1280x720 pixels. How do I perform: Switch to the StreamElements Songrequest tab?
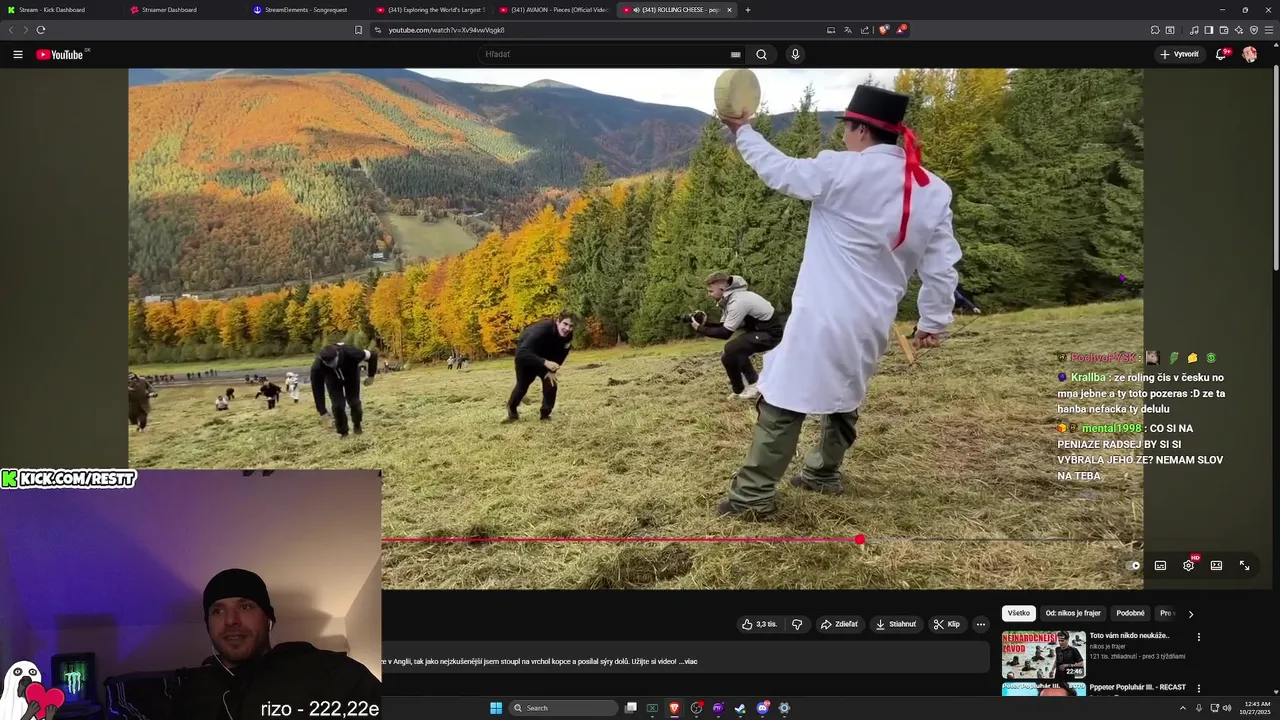click(308, 10)
